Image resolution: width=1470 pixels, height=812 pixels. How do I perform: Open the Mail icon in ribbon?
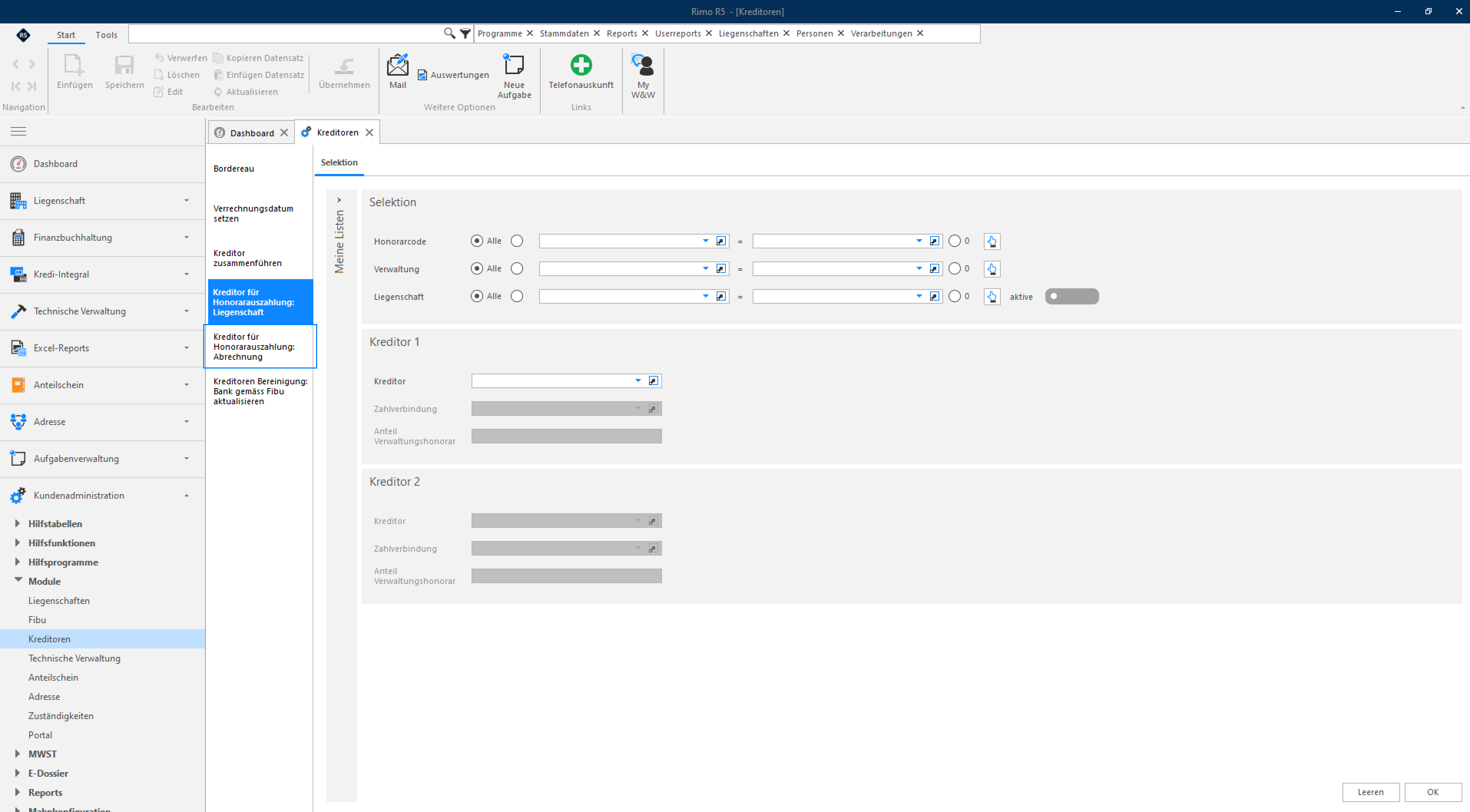pos(397,71)
